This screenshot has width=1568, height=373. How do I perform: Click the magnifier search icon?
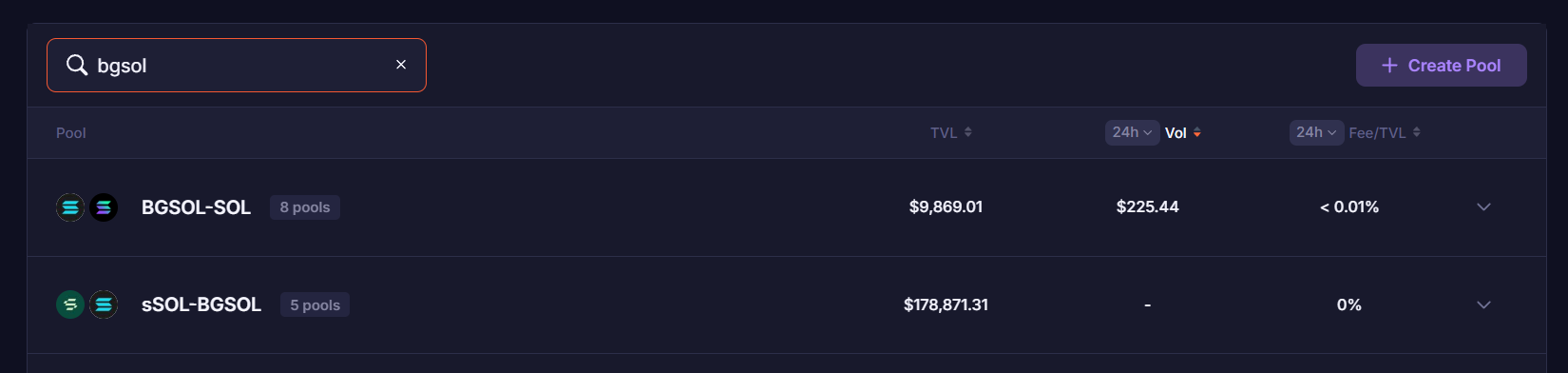pos(76,65)
